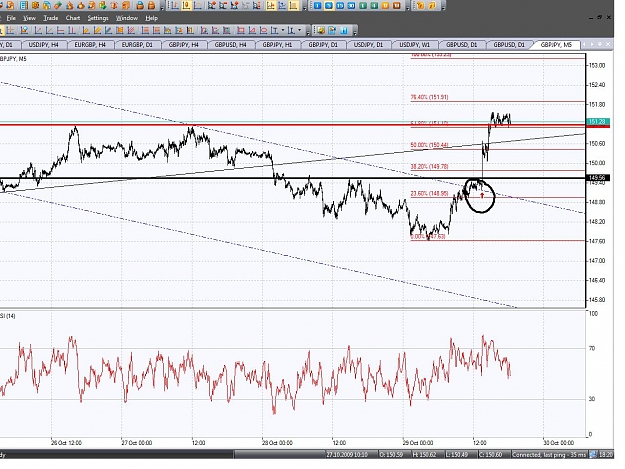The image size is (625, 469).
Task: Switch to the GBPJPY, H4 tab
Action: 184,45
